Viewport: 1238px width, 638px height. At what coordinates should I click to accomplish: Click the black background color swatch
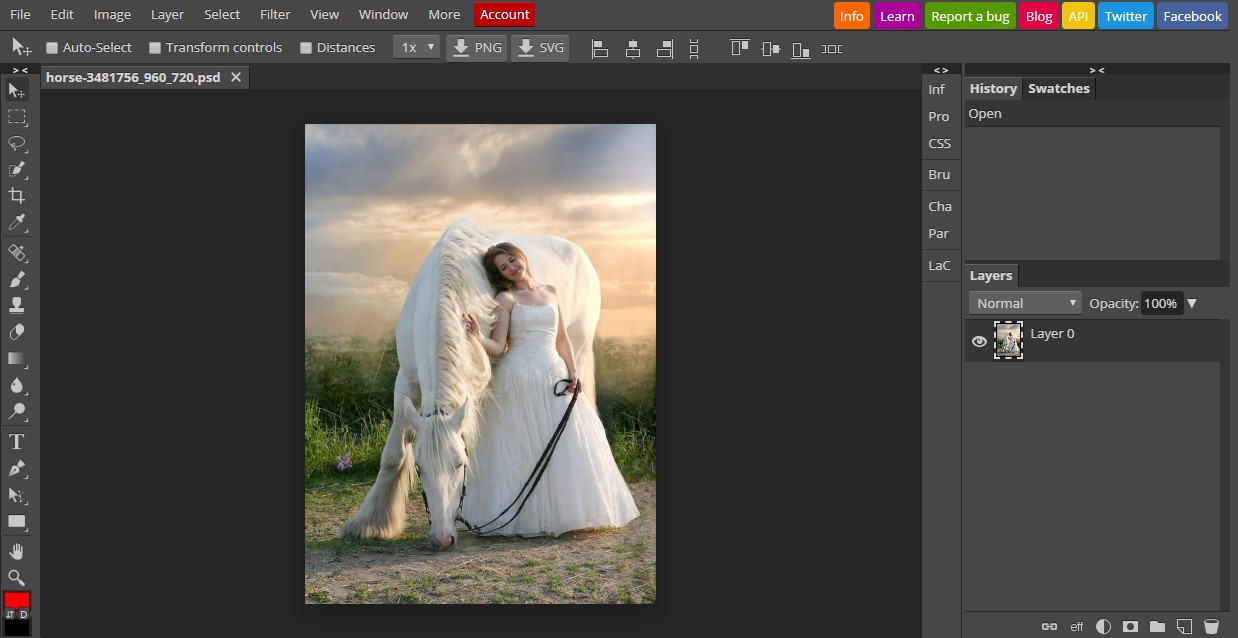click(x=17, y=628)
